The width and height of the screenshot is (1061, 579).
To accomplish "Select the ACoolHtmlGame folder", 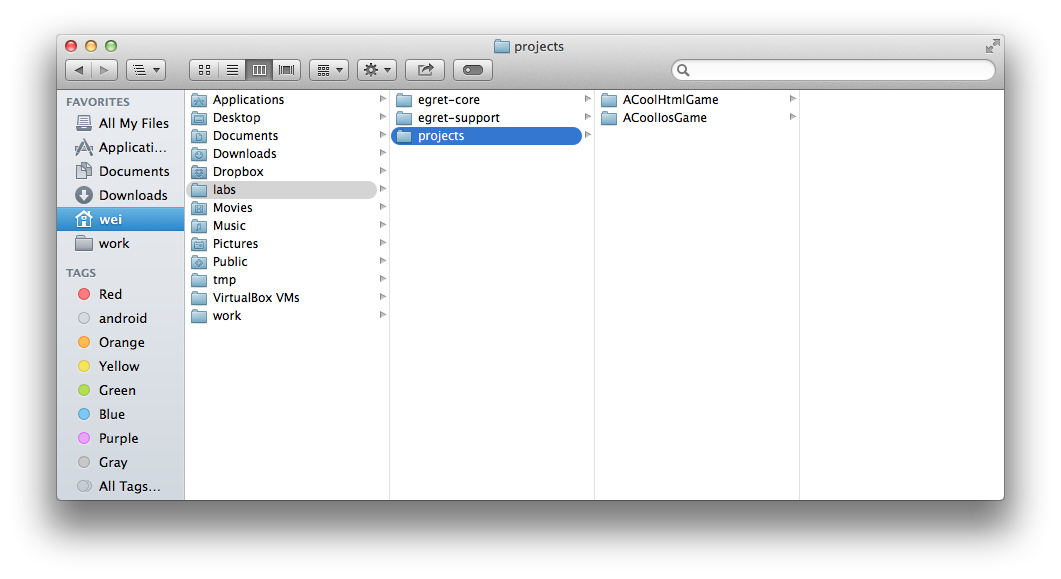I will 692,99.
